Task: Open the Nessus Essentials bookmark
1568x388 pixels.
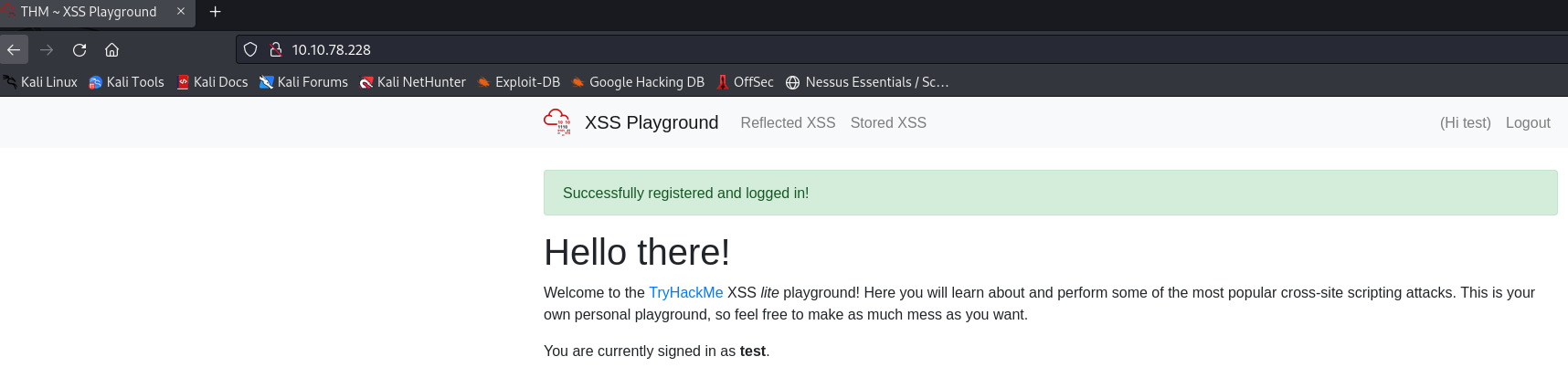Action: [x=867, y=82]
